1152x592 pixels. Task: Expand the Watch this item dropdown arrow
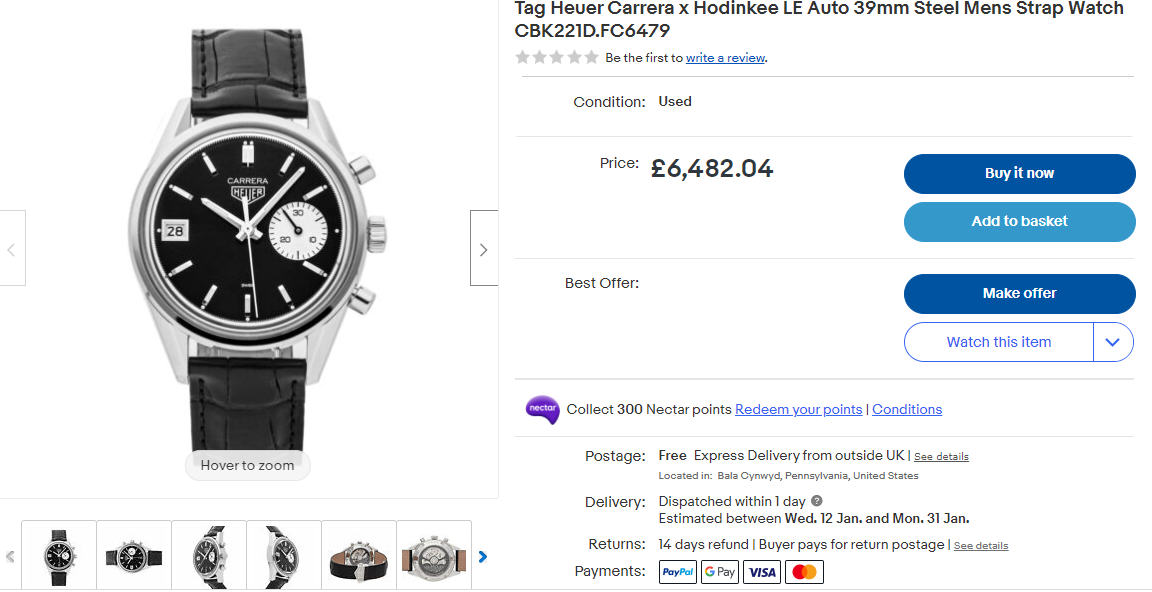1114,342
